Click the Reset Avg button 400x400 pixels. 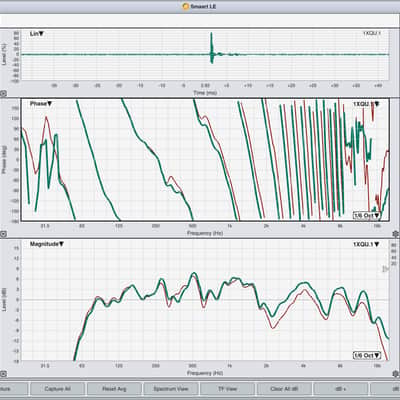[114, 389]
